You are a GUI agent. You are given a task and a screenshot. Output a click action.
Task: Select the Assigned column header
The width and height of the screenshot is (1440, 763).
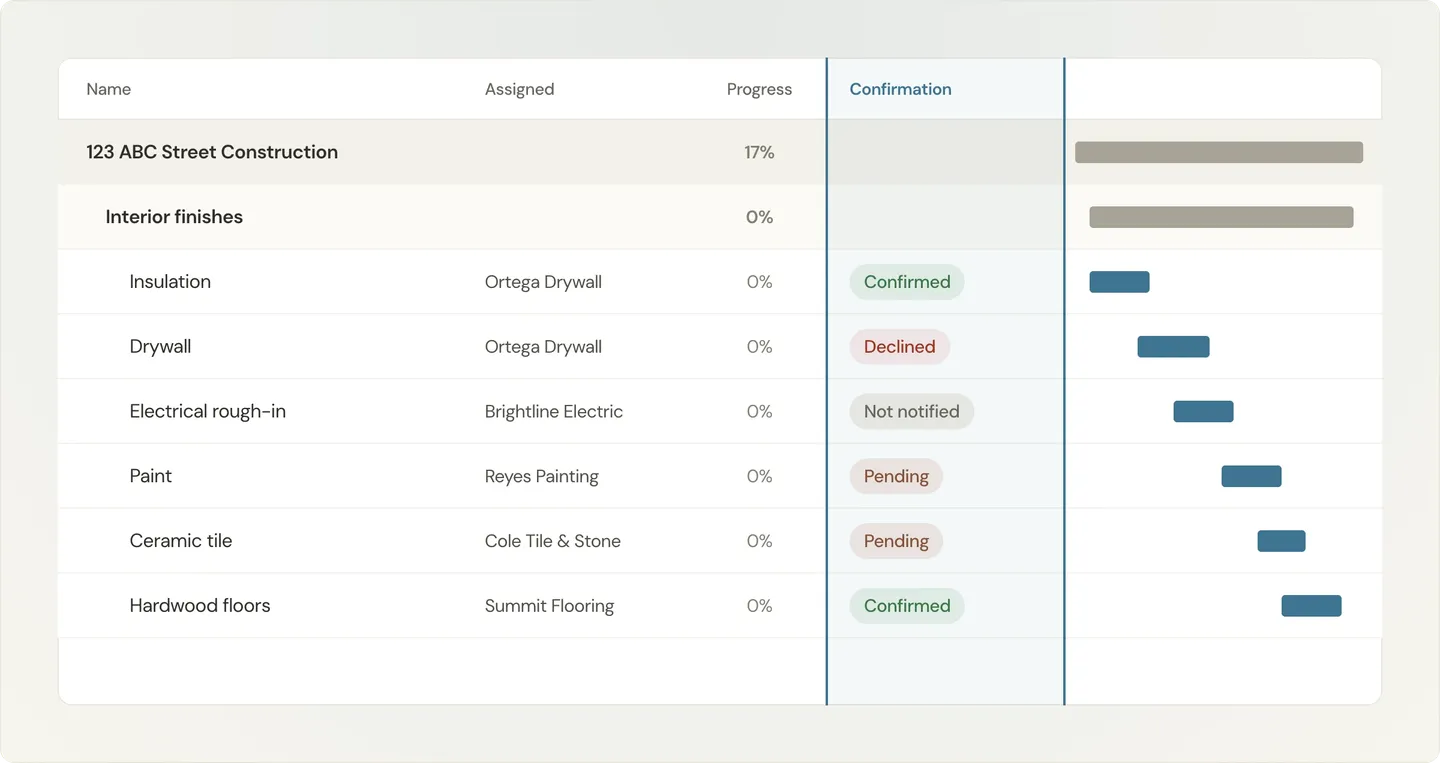pyautogui.click(x=519, y=89)
